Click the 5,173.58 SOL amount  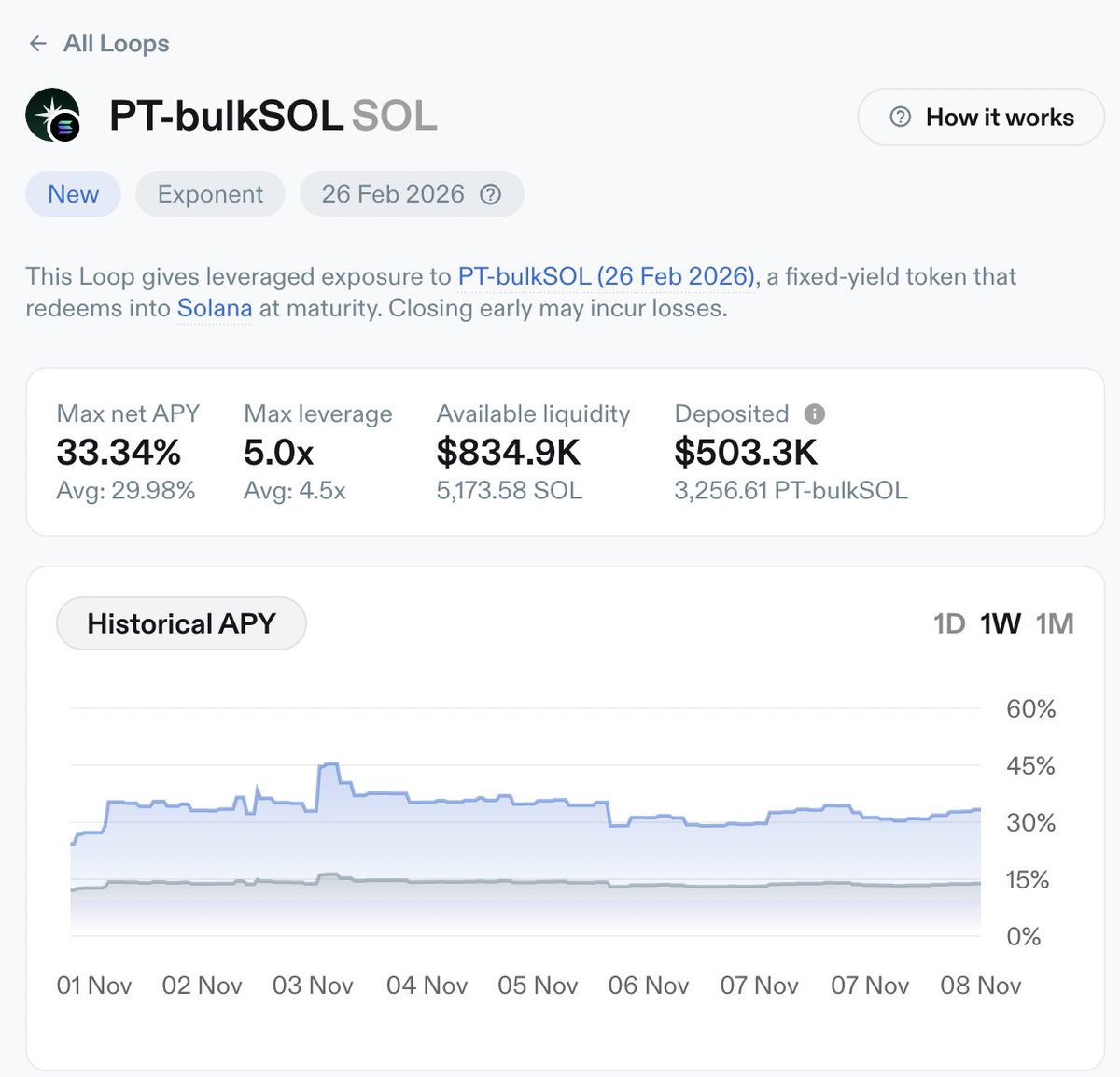(x=510, y=491)
